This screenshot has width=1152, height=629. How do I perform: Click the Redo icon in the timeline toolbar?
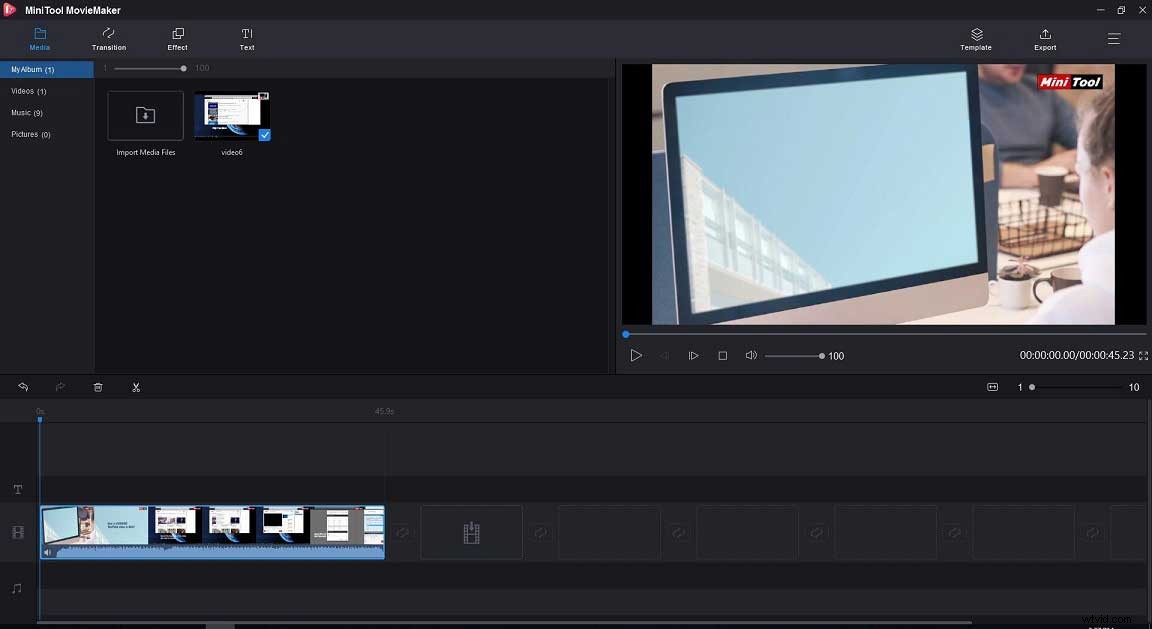(60, 387)
